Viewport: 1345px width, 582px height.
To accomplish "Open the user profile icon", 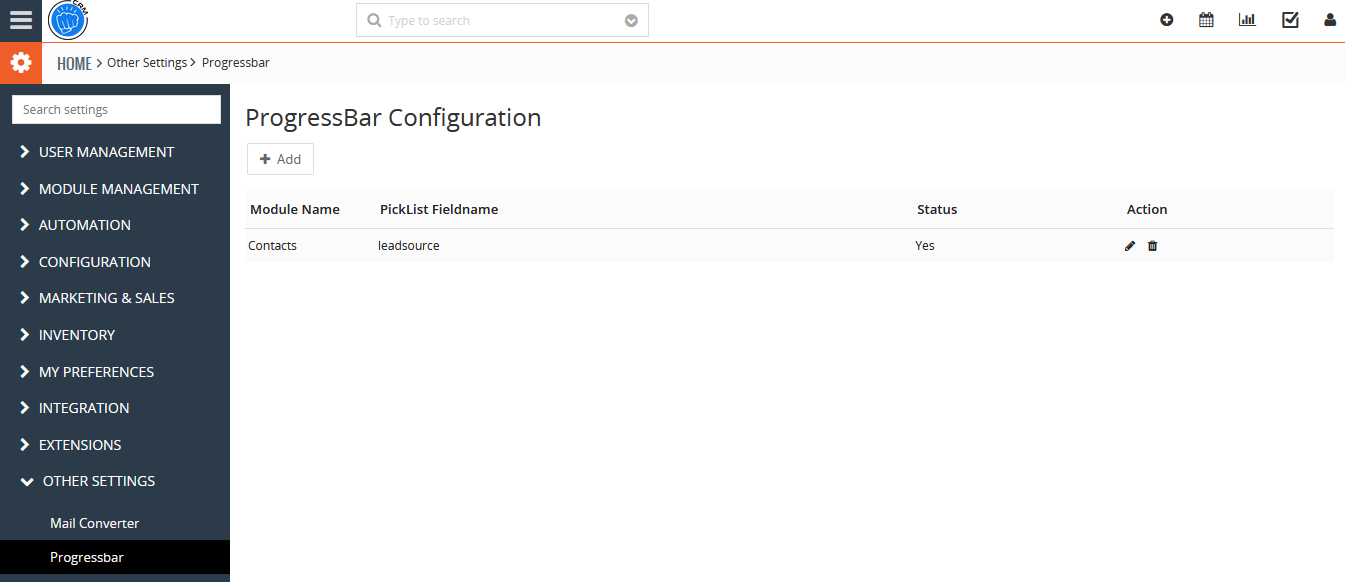I will pos(1330,20).
